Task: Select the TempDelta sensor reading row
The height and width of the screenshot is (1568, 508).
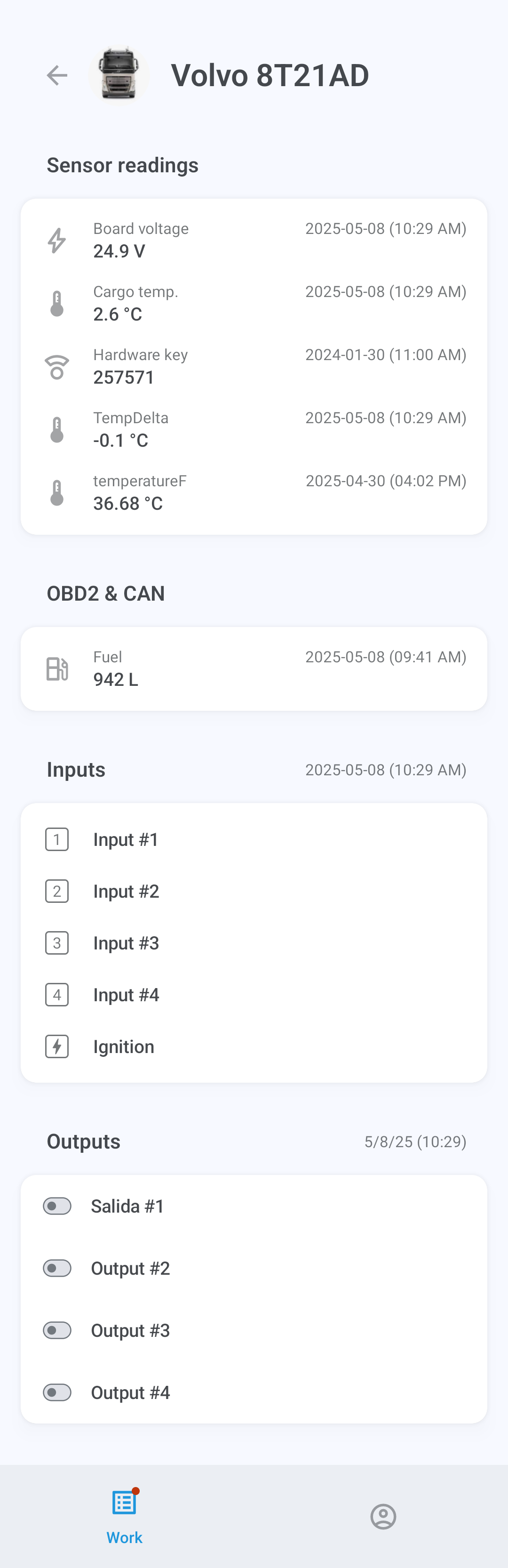Action: pos(254,430)
